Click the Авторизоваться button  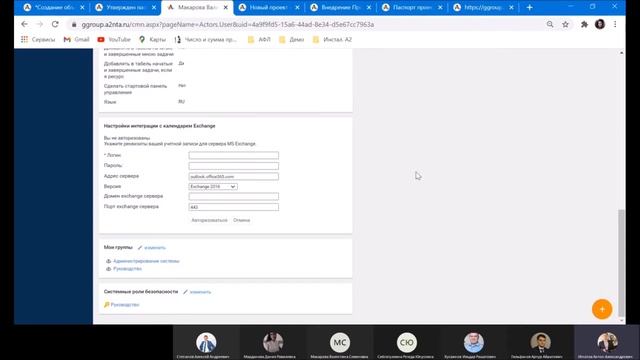tap(209, 220)
